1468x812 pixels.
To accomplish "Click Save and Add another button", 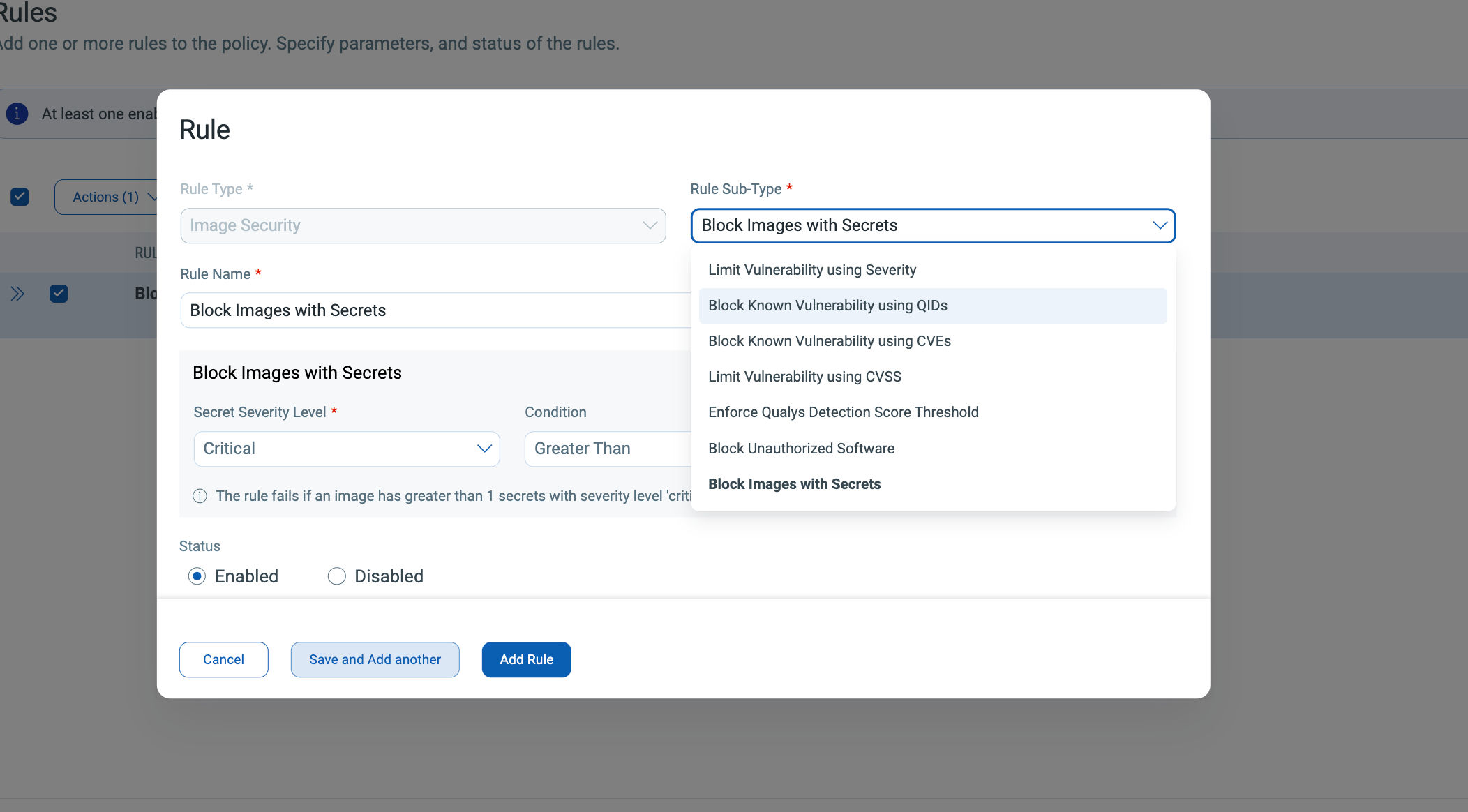I will (x=375, y=659).
